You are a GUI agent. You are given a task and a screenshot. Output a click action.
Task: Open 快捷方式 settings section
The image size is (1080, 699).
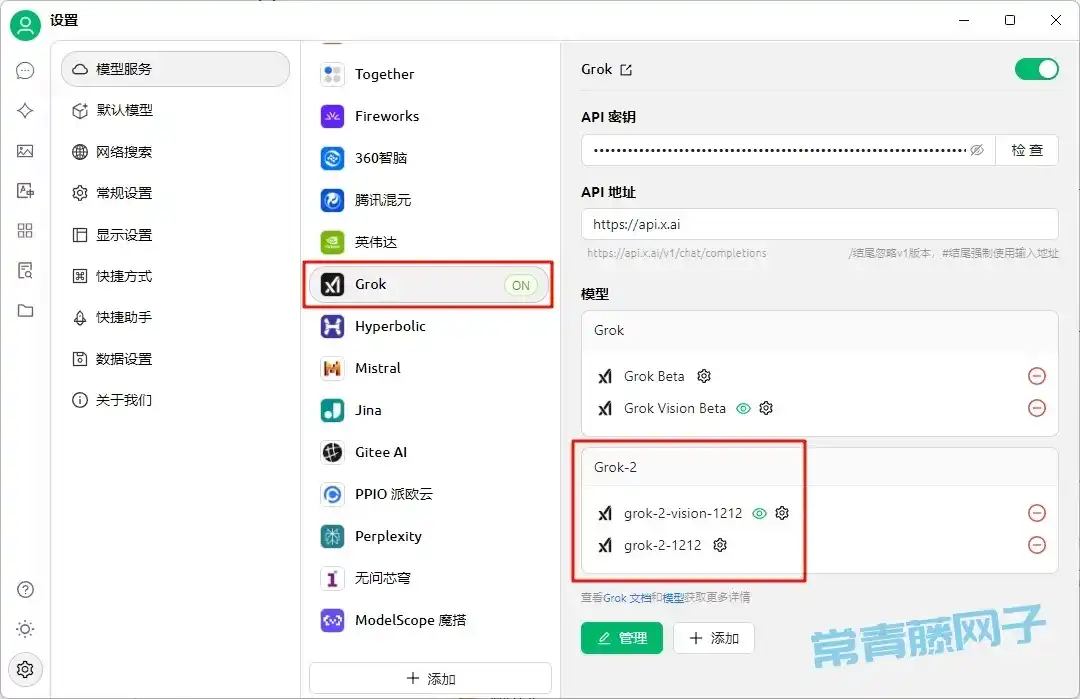[175, 276]
